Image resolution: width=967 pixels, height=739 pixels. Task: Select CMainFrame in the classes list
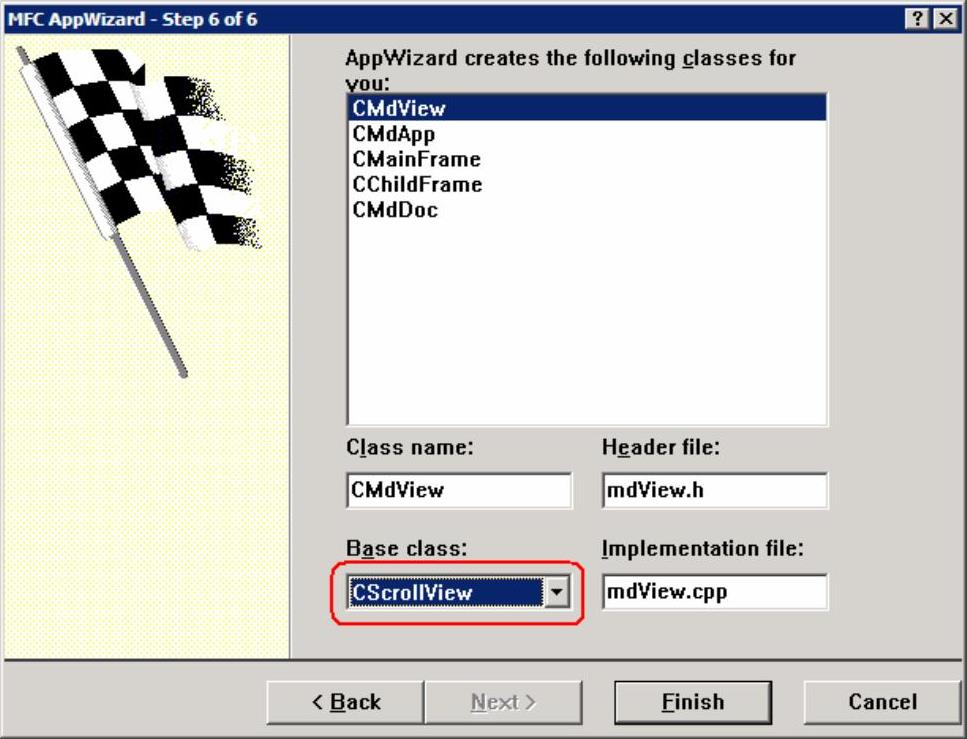click(x=586, y=159)
